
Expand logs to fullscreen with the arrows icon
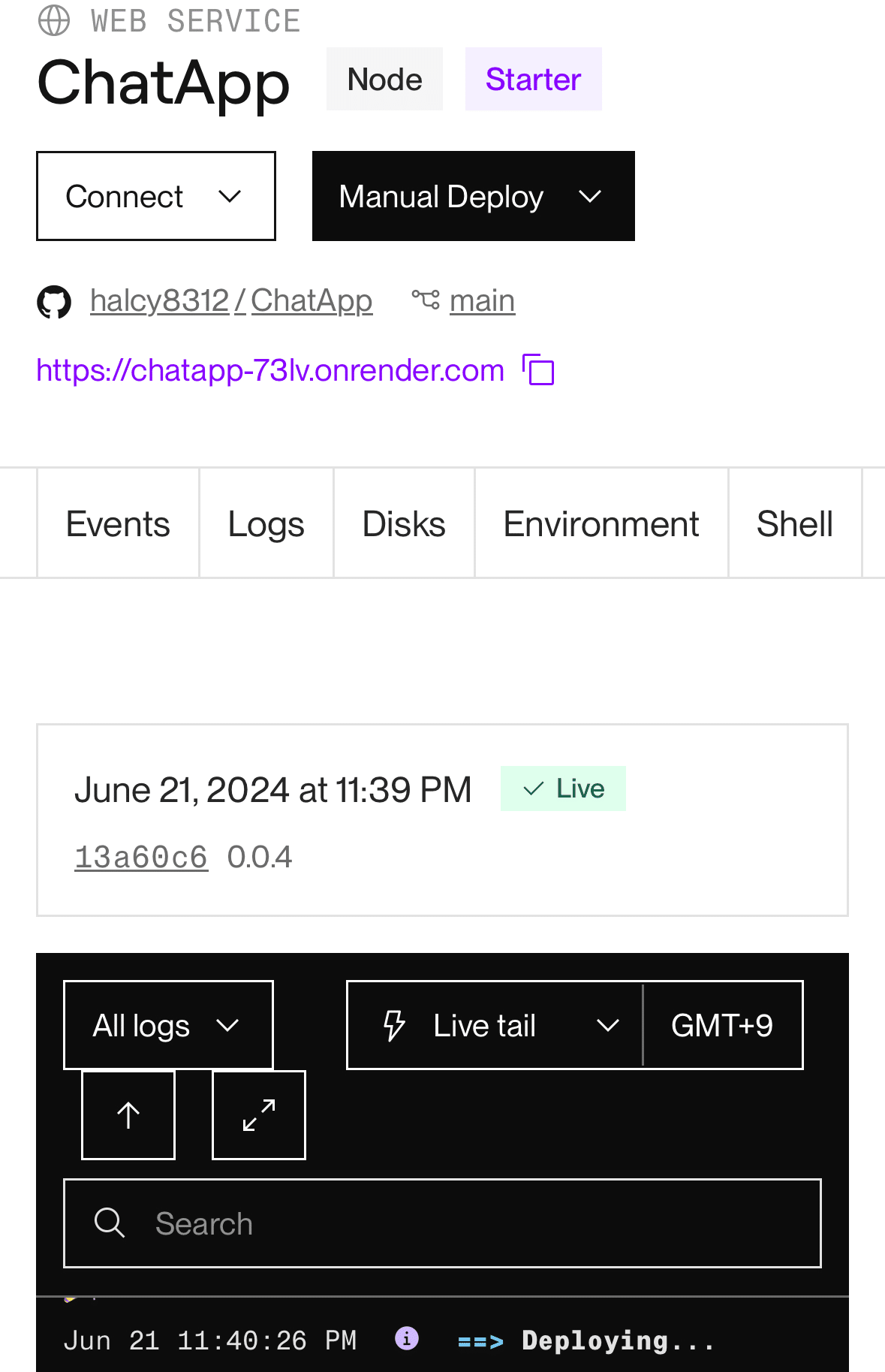tap(259, 1115)
